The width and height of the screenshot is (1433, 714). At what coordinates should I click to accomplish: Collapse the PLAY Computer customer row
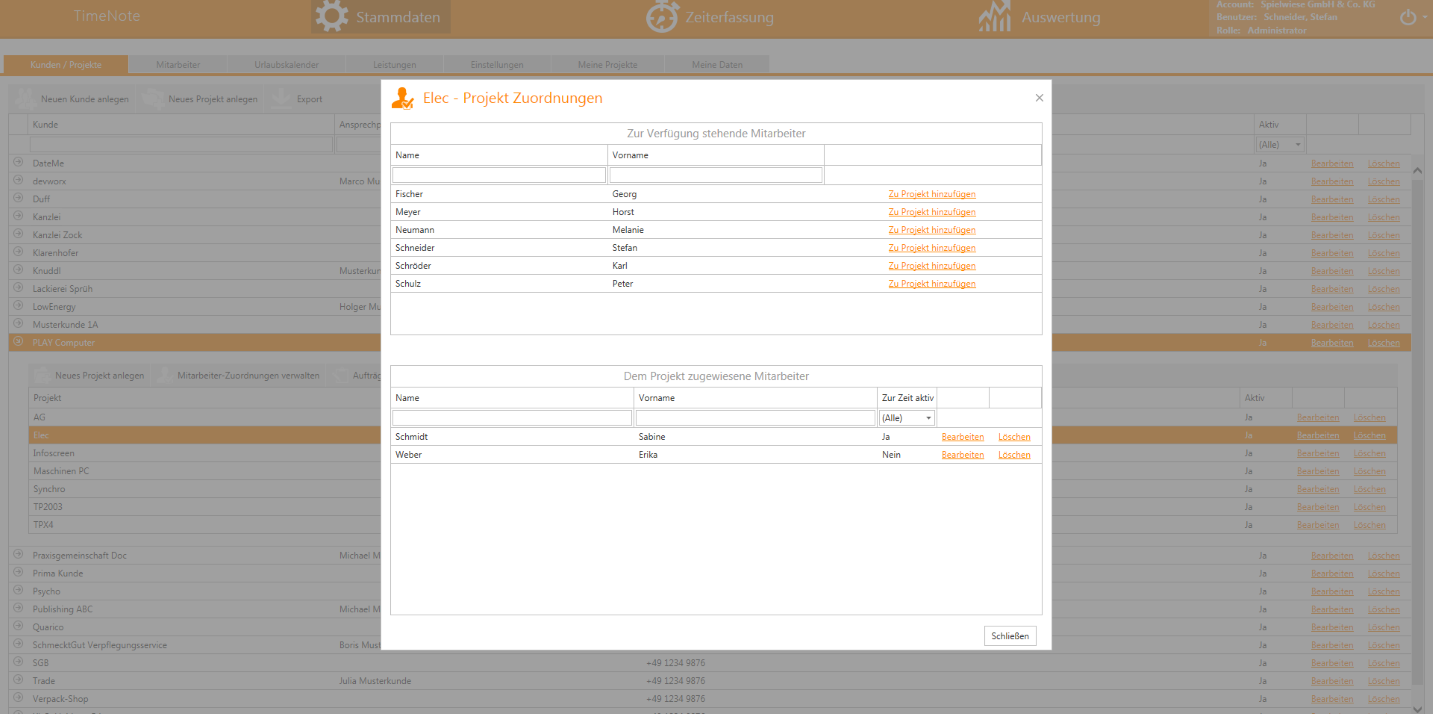[x=18, y=342]
